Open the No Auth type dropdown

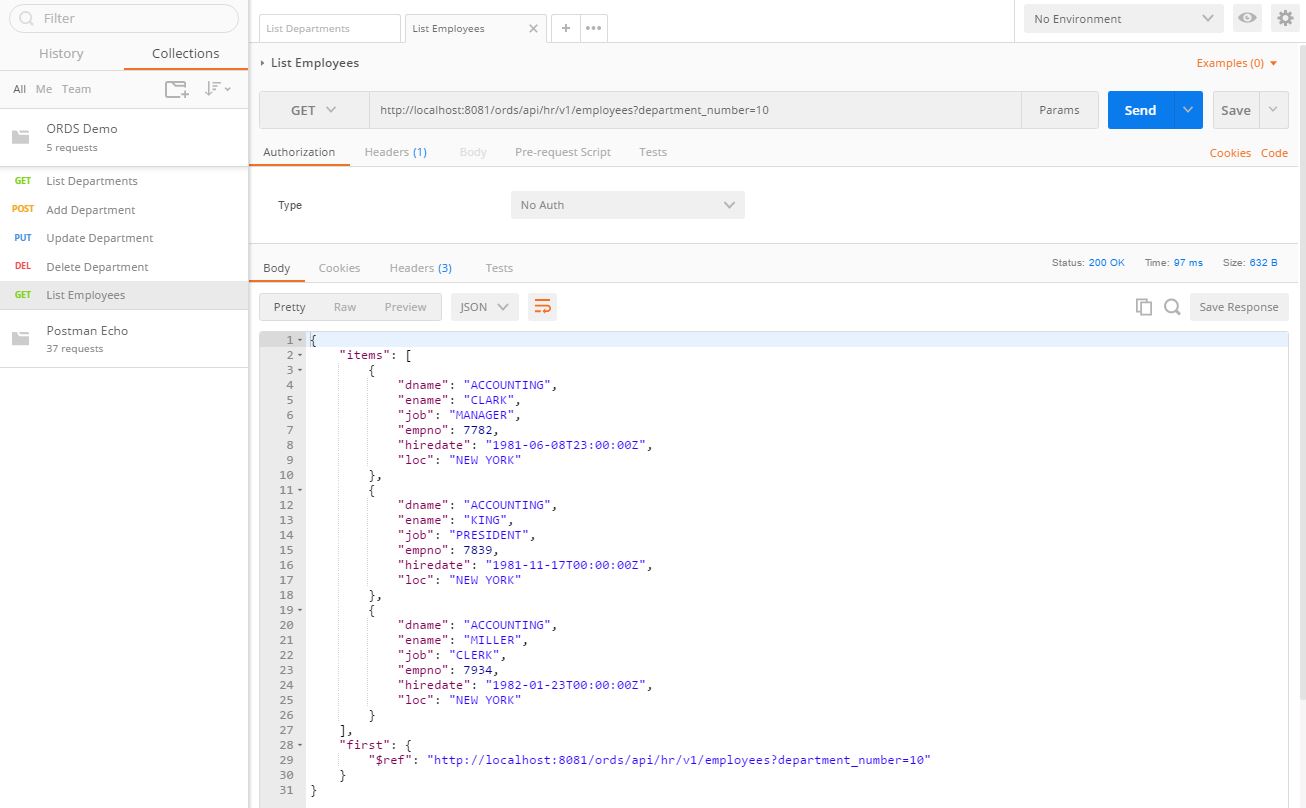pos(627,205)
